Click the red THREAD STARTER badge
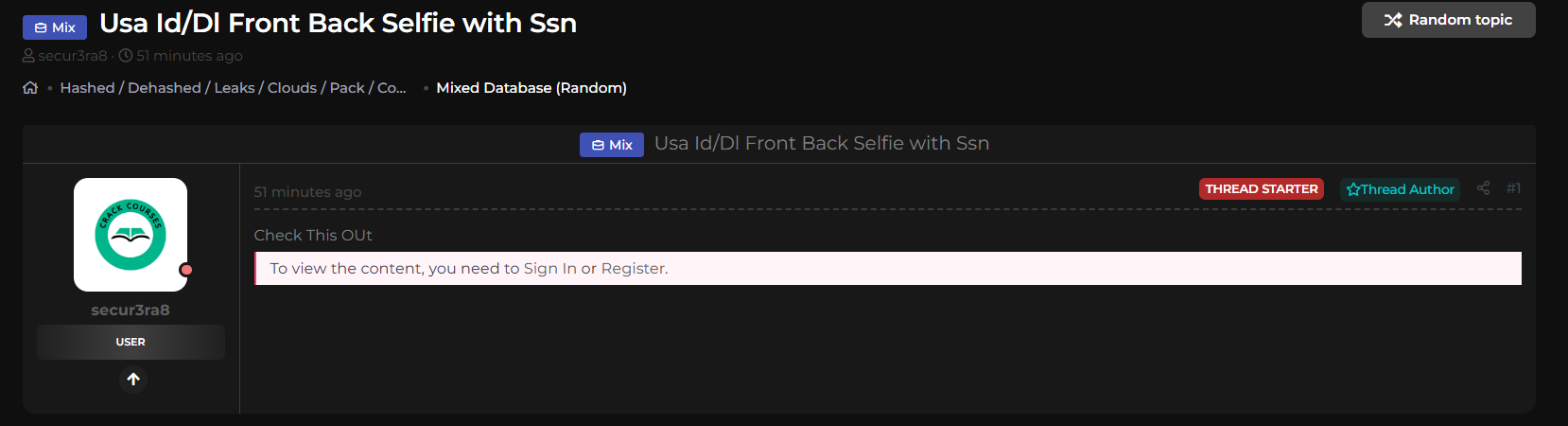The image size is (1568, 426). tap(1261, 189)
